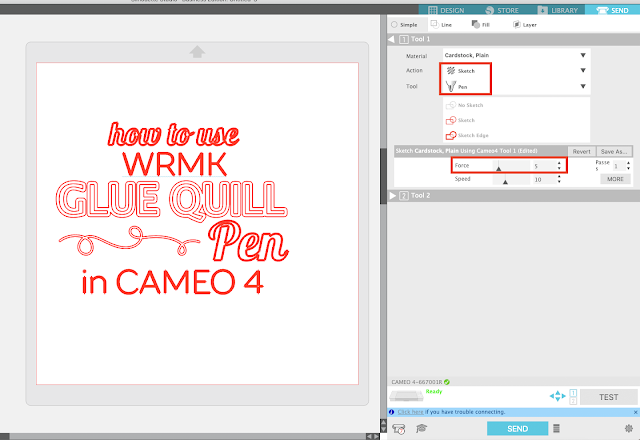Viewport: 640px width, 440px height.
Task: Select the No Sketch option icon
Action: (451, 105)
